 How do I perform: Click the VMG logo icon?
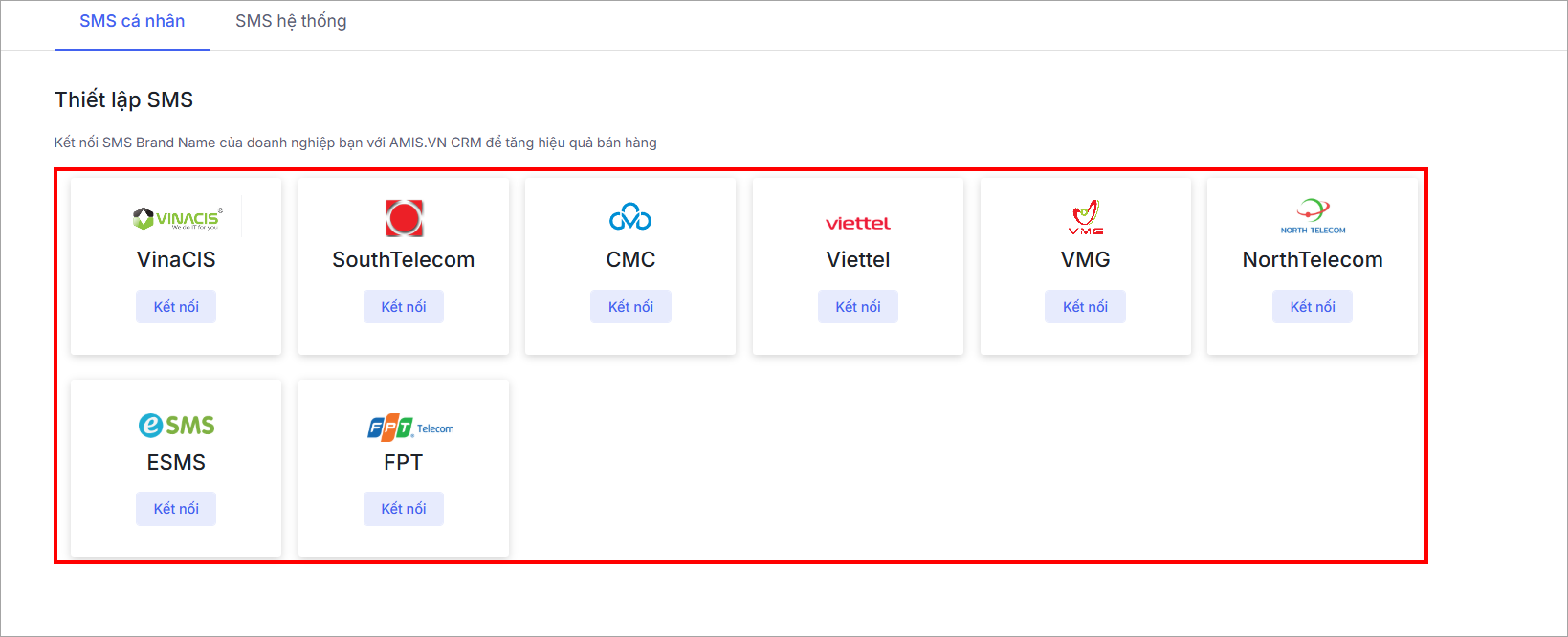click(x=1086, y=217)
